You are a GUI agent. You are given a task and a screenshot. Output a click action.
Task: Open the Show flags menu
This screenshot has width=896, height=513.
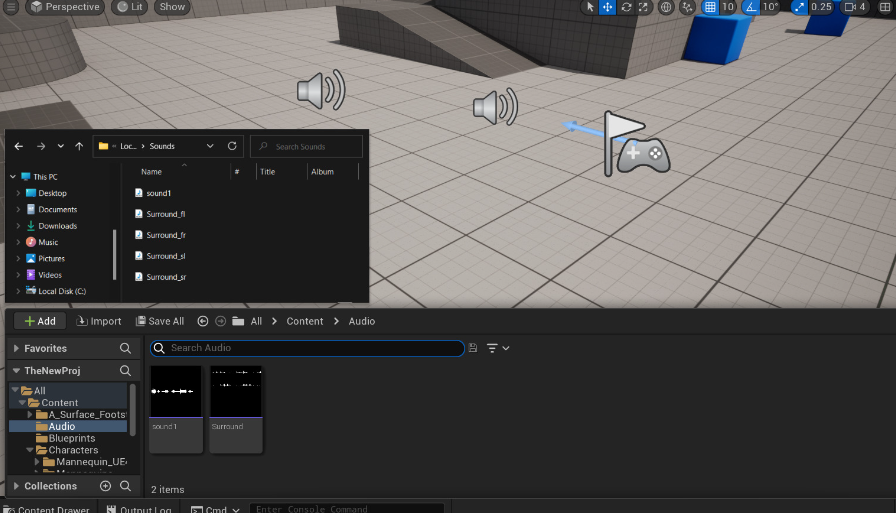click(x=172, y=7)
